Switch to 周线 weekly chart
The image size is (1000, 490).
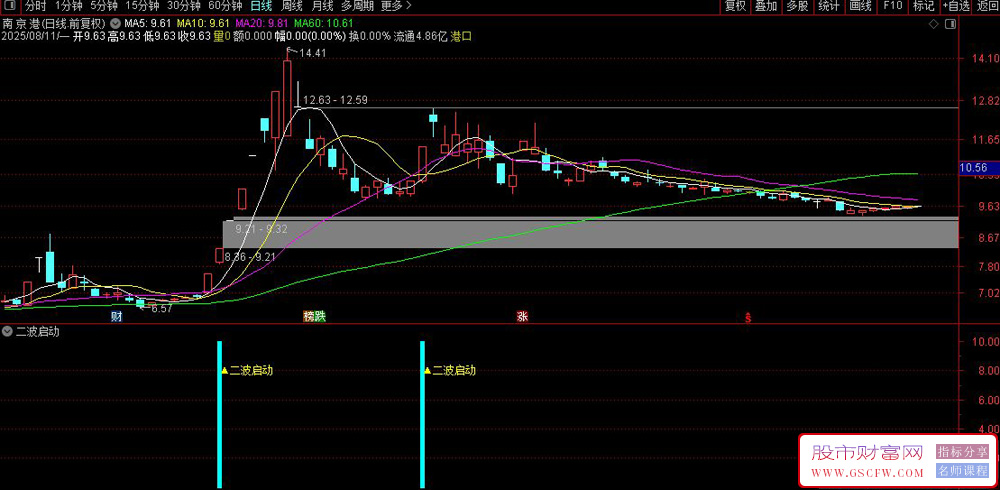coord(291,6)
